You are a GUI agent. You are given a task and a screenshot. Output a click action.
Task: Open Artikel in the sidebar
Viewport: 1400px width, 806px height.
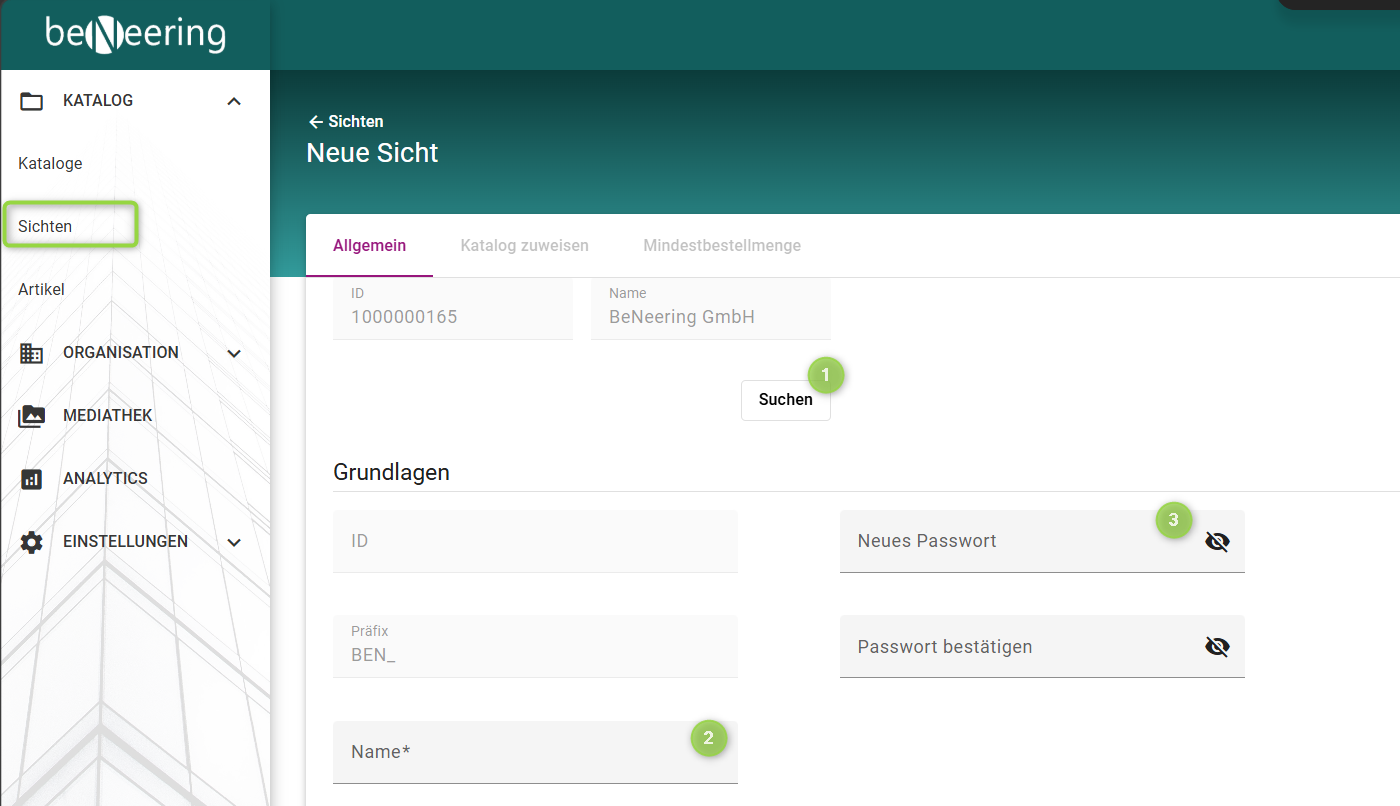click(41, 290)
